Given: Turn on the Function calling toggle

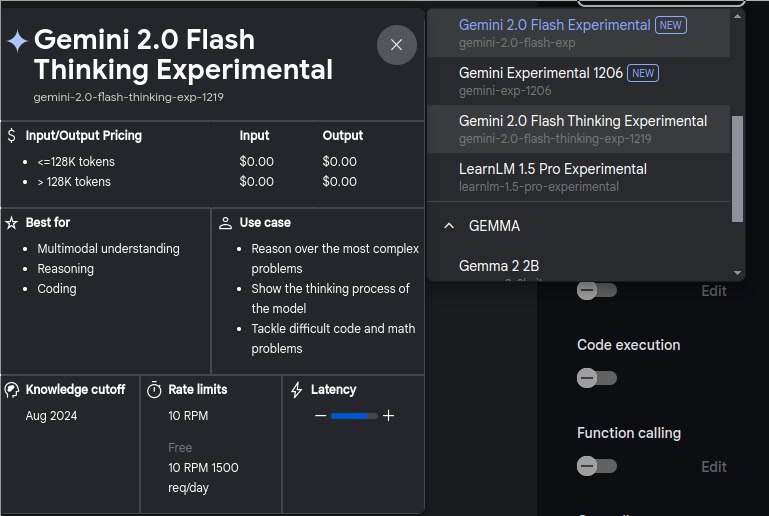Looking at the screenshot, I should 596,466.
